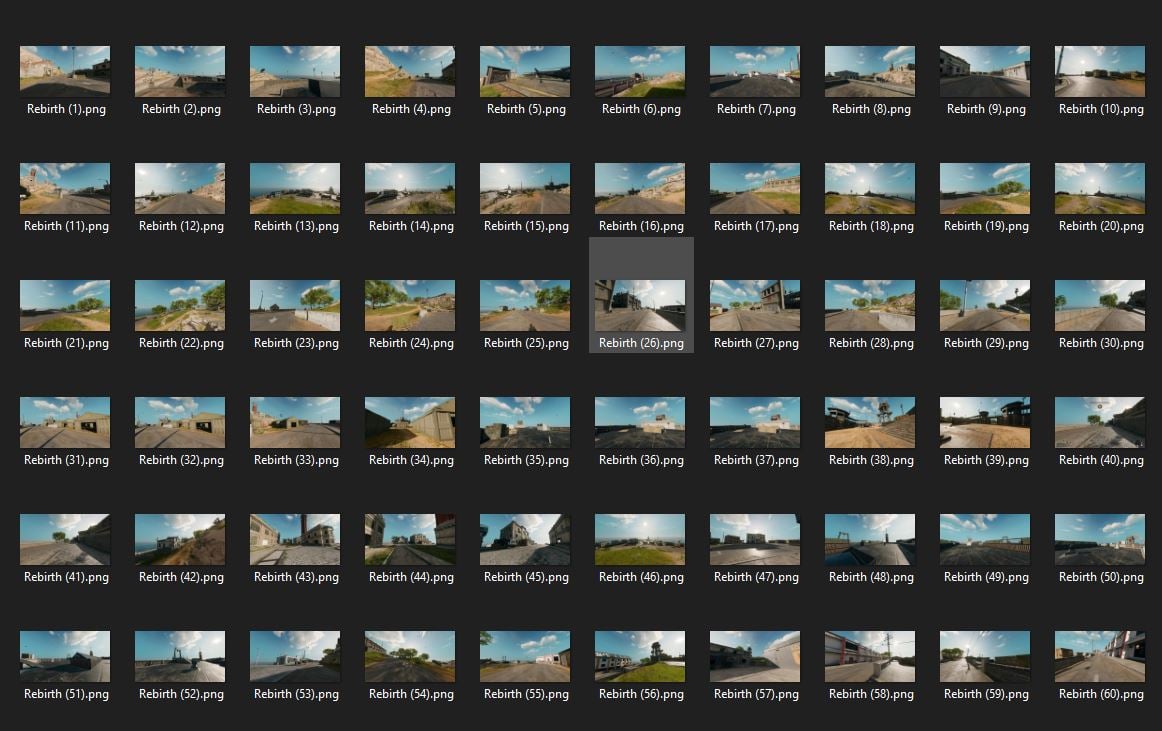Select the Rebirth (8).png thumbnail

tap(870, 71)
